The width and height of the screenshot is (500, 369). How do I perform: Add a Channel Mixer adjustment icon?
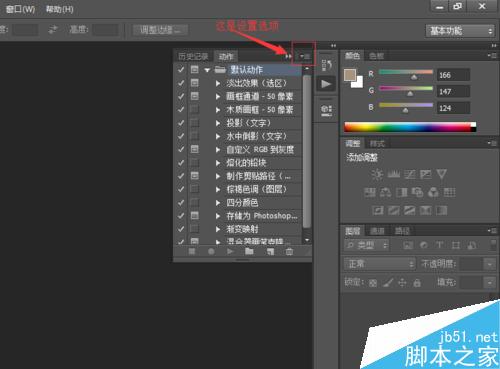coord(433,192)
